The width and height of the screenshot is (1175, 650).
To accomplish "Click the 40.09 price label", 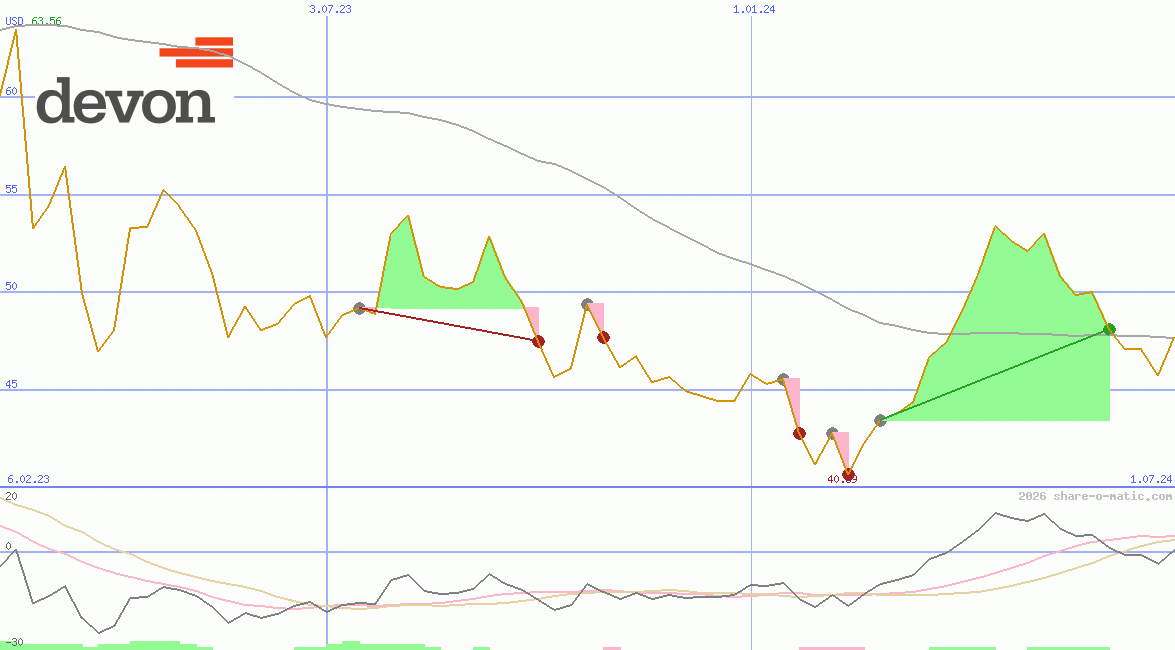I will (x=843, y=478).
